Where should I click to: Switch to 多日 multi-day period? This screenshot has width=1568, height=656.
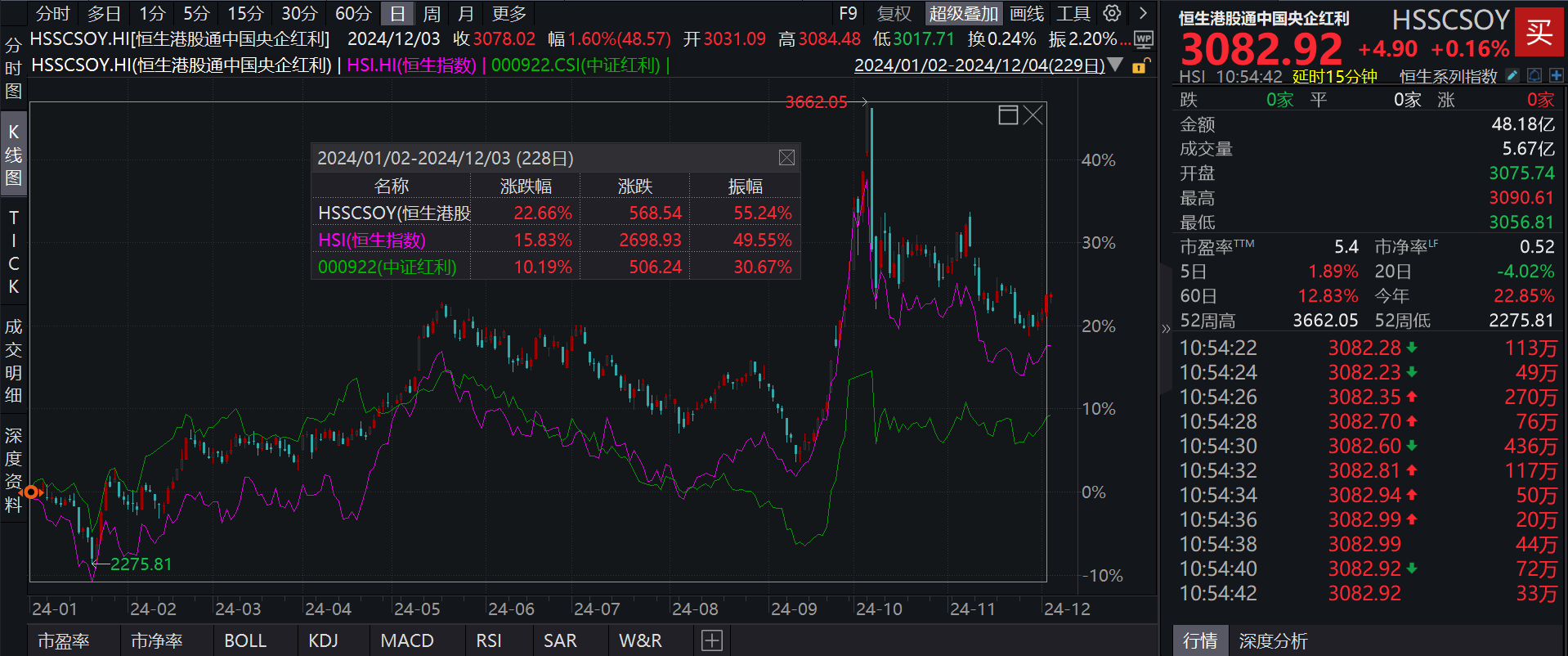(x=104, y=13)
